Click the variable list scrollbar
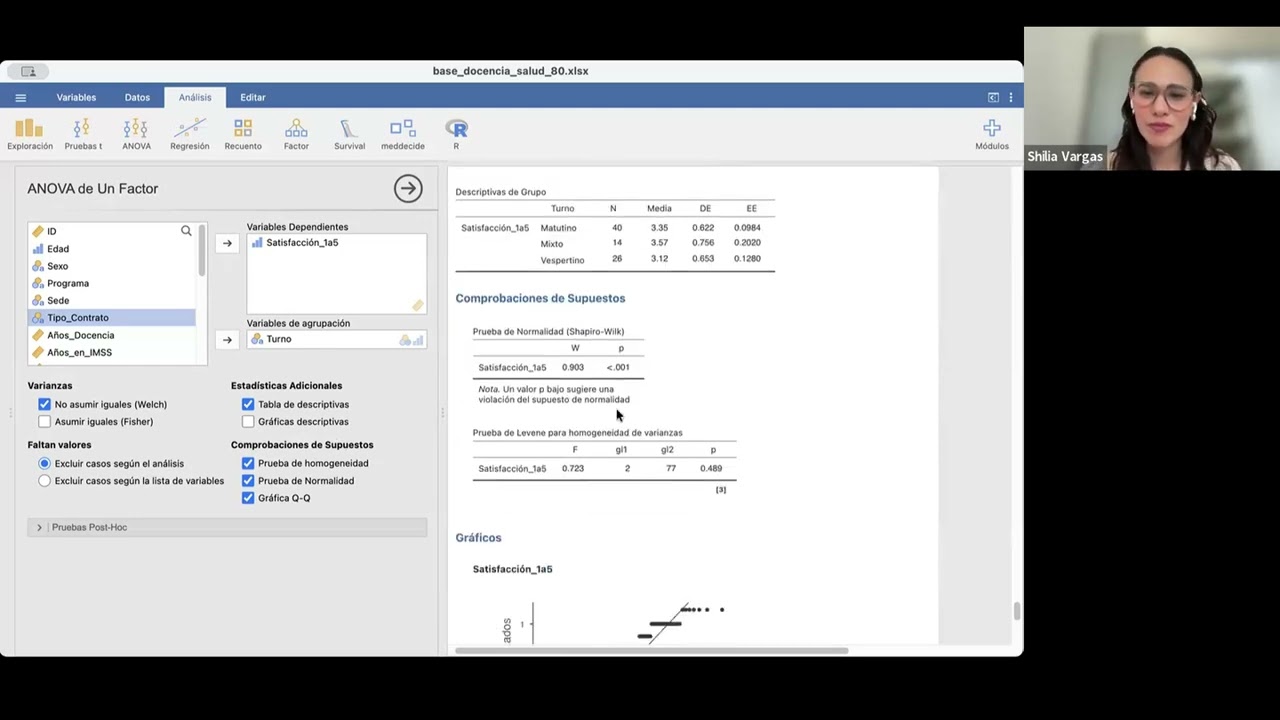The width and height of the screenshot is (1280, 720). click(x=202, y=250)
